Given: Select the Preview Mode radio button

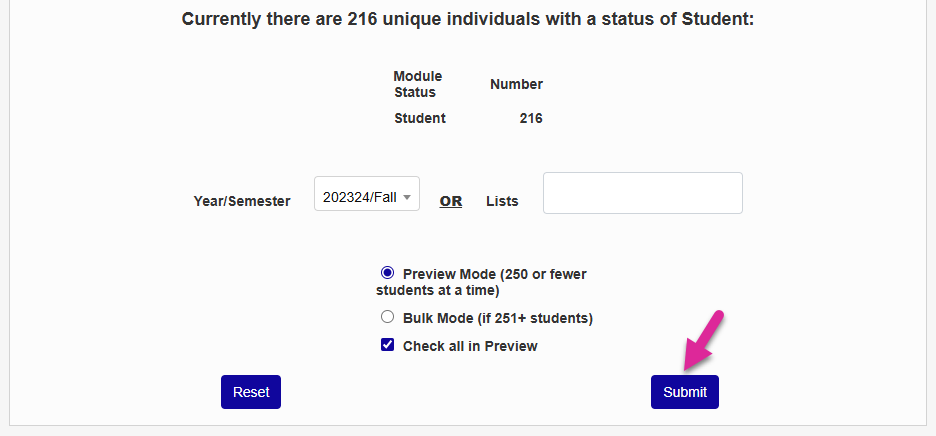Looking at the screenshot, I should click(388, 272).
